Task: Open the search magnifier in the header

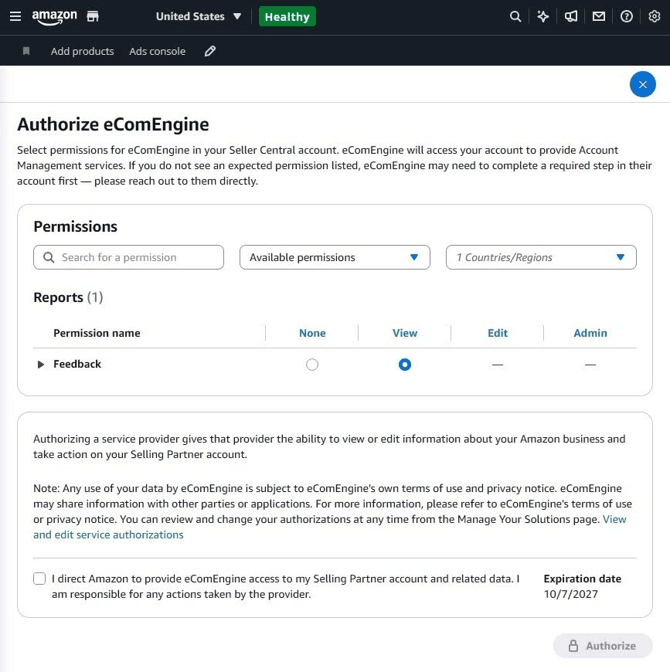Action: [515, 16]
